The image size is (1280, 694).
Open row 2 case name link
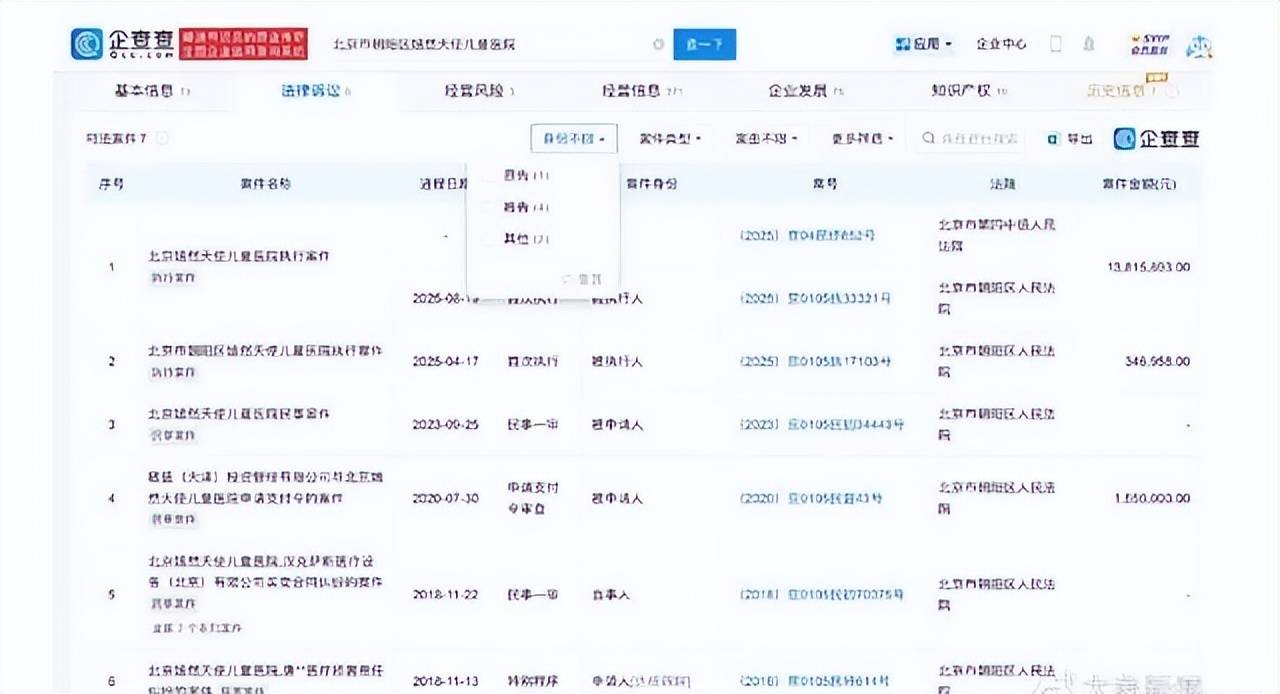(265, 351)
